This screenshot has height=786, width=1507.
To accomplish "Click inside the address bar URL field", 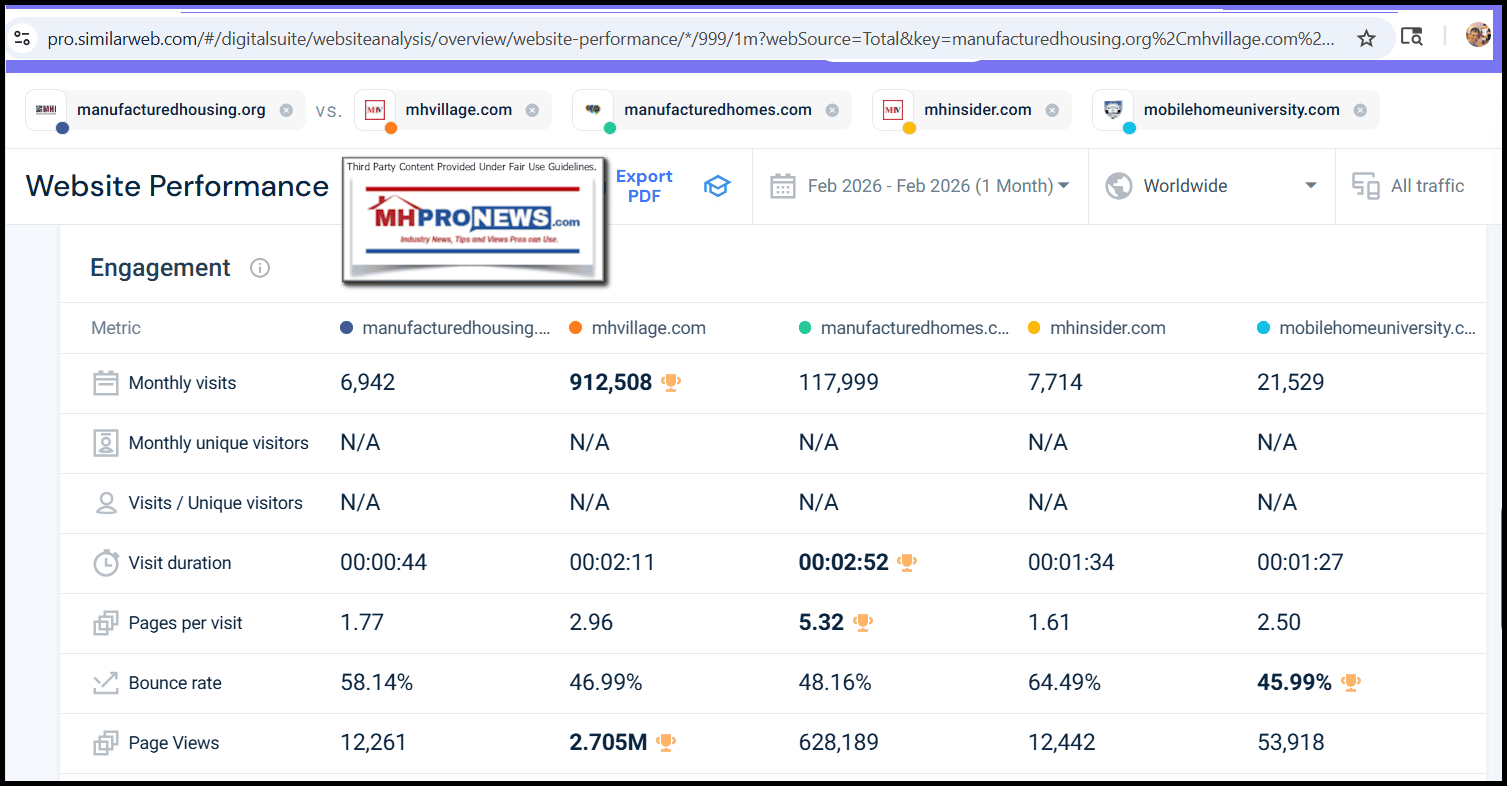I will [600, 37].
